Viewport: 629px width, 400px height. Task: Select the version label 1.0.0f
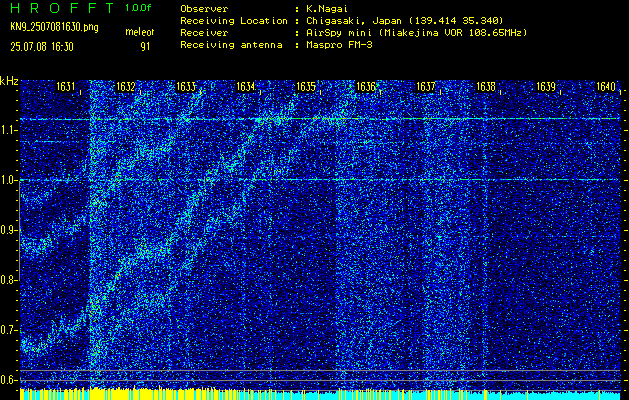click(138, 8)
